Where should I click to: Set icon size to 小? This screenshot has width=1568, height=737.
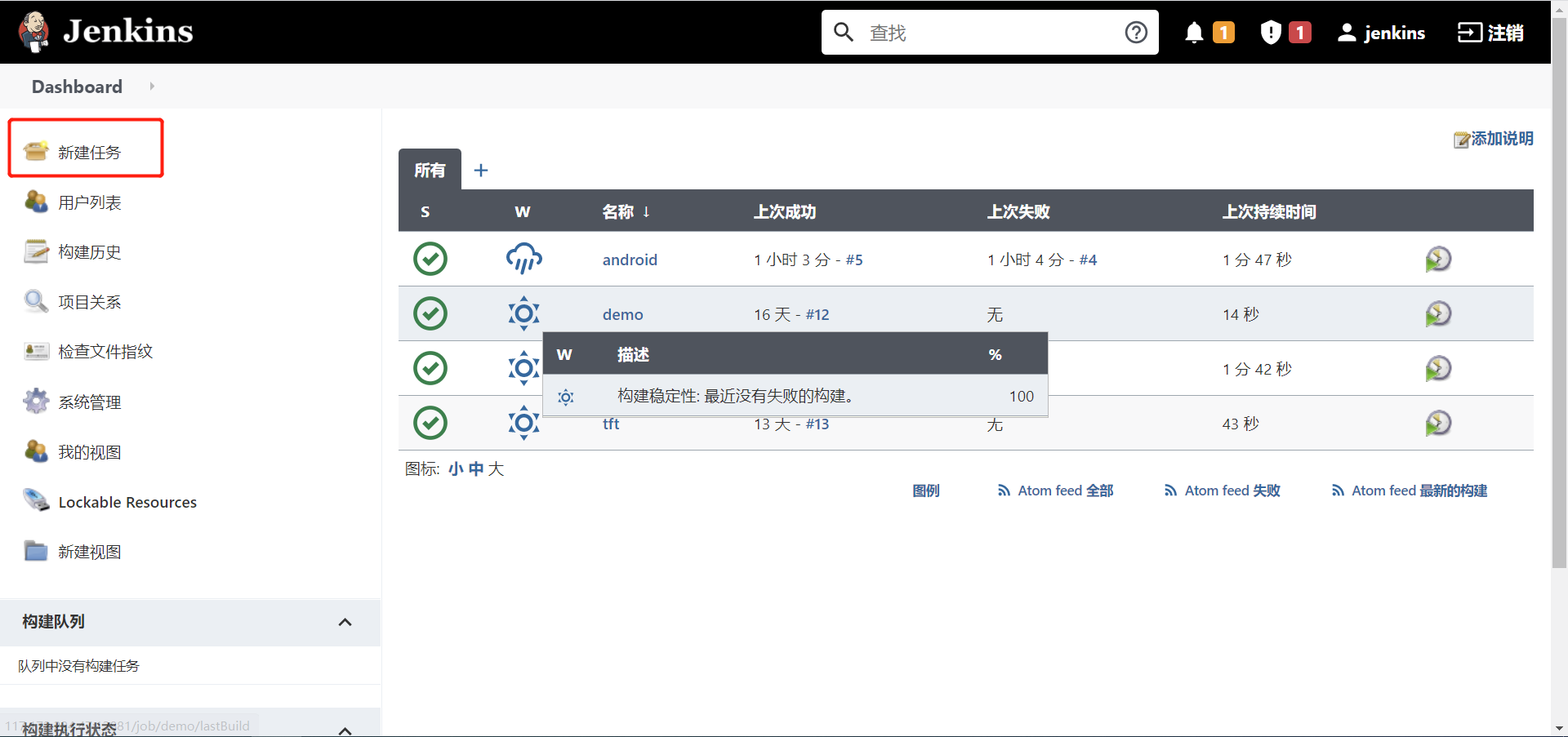(x=456, y=469)
